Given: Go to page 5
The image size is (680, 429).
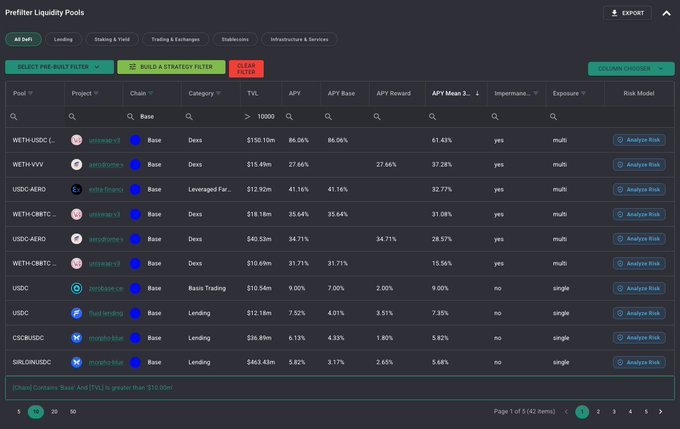Looking at the screenshot, I should click(646, 412).
